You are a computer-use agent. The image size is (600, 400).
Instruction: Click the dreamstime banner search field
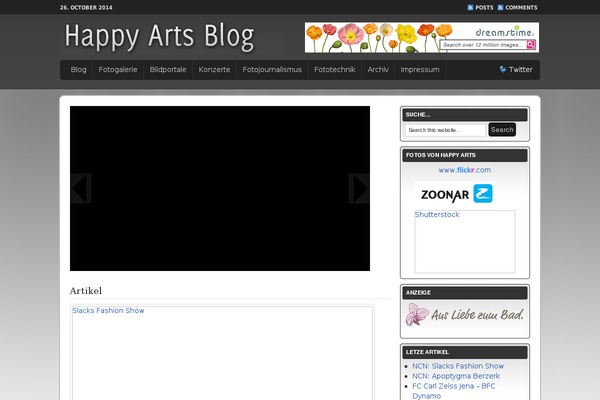(483, 45)
